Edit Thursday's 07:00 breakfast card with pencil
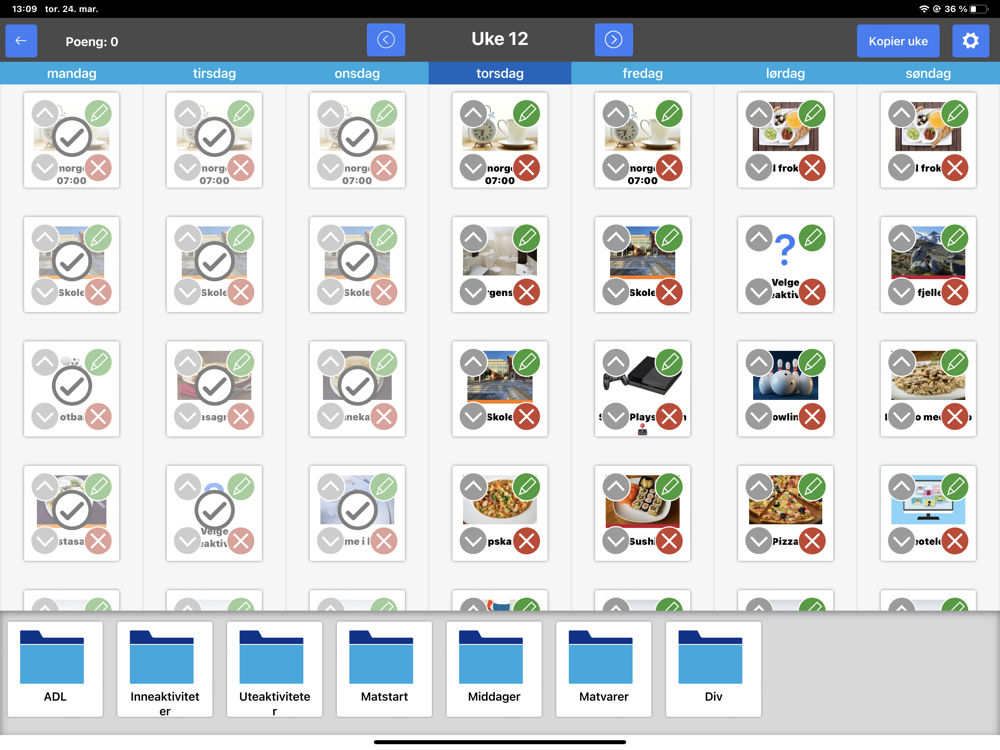The height and width of the screenshot is (750, 1000). click(527, 114)
